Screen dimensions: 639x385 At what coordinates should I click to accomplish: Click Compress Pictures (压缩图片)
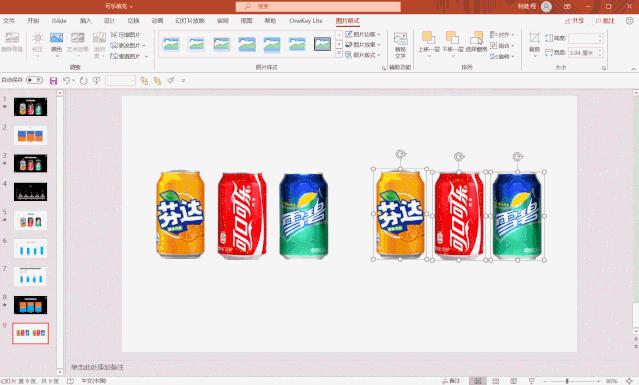click(x=126, y=35)
